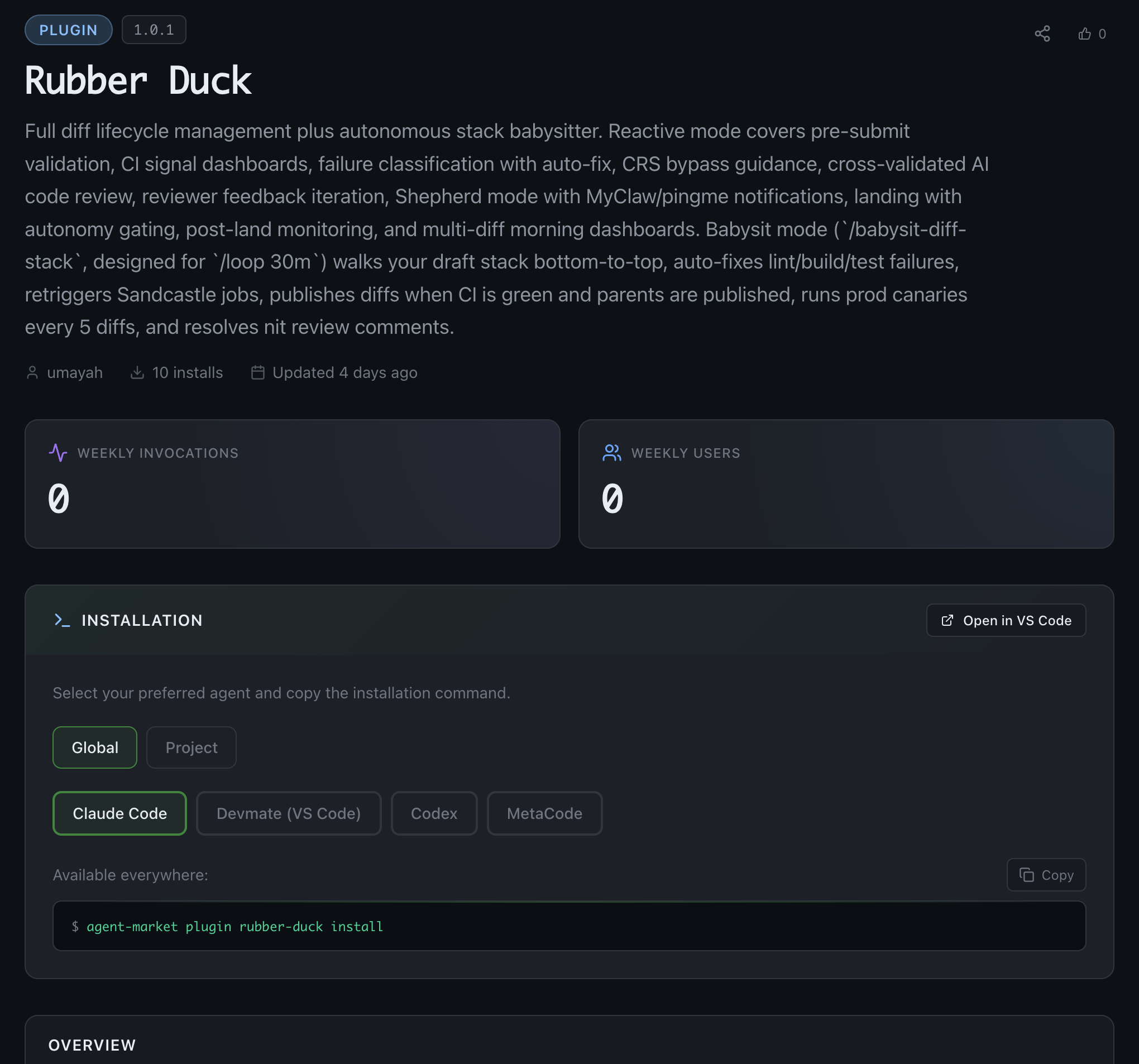This screenshot has width=1139, height=1064.
Task: Click the Weekly Users card
Action: 846,483
